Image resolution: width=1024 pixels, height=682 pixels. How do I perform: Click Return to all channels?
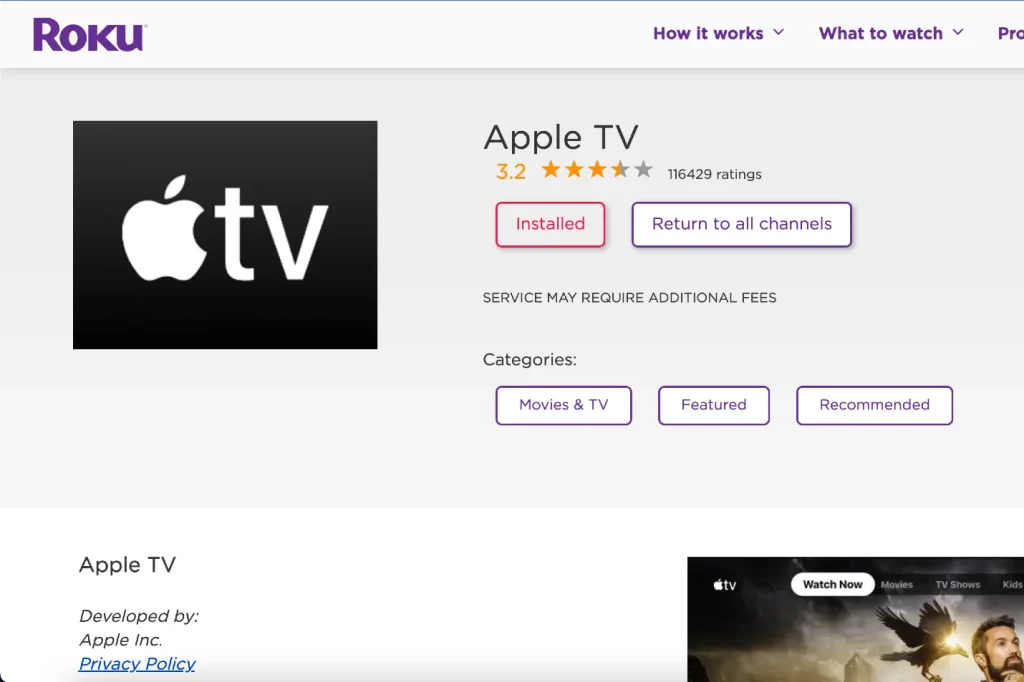click(741, 224)
